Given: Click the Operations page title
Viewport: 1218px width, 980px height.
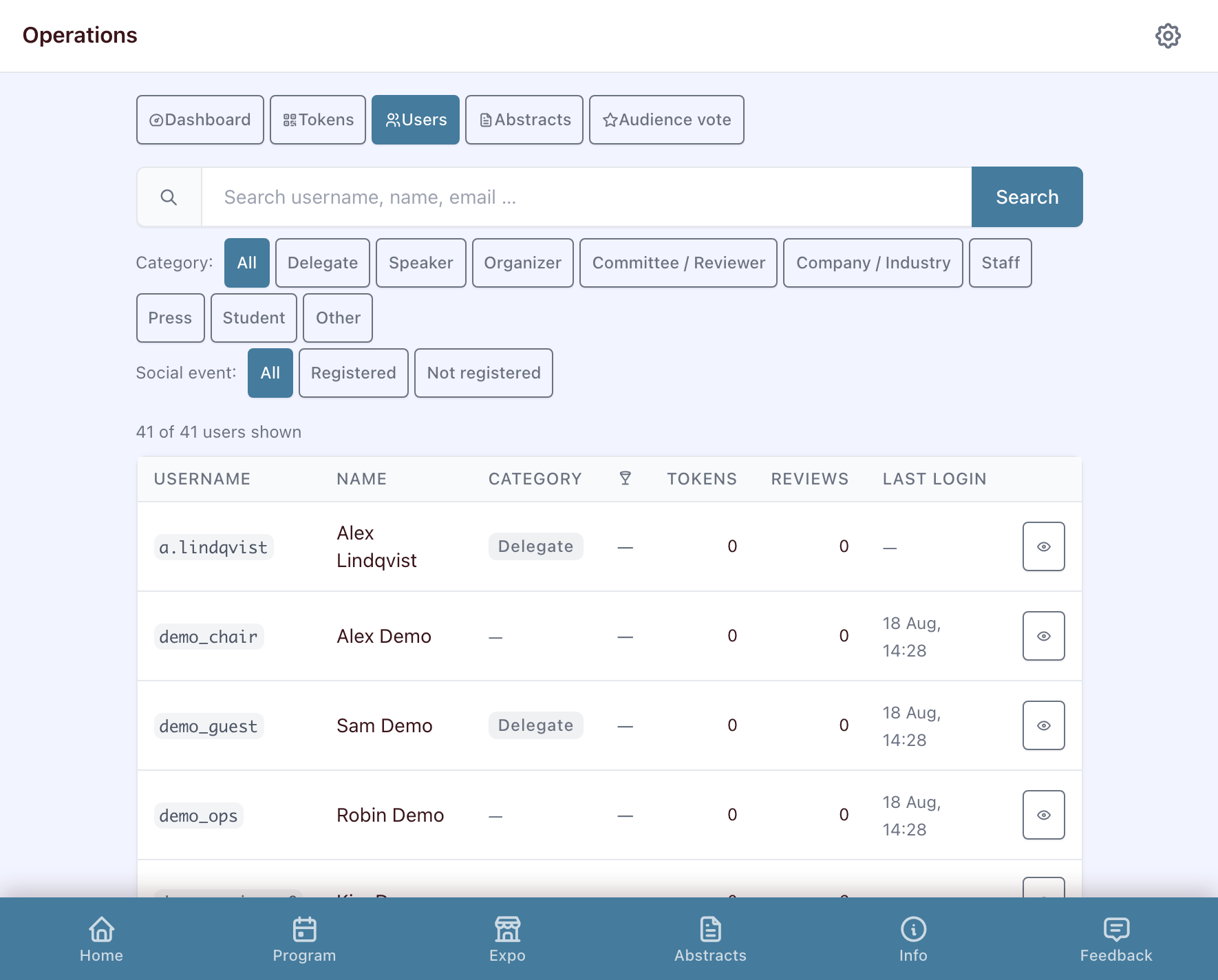Looking at the screenshot, I should (x=80, y=35).
